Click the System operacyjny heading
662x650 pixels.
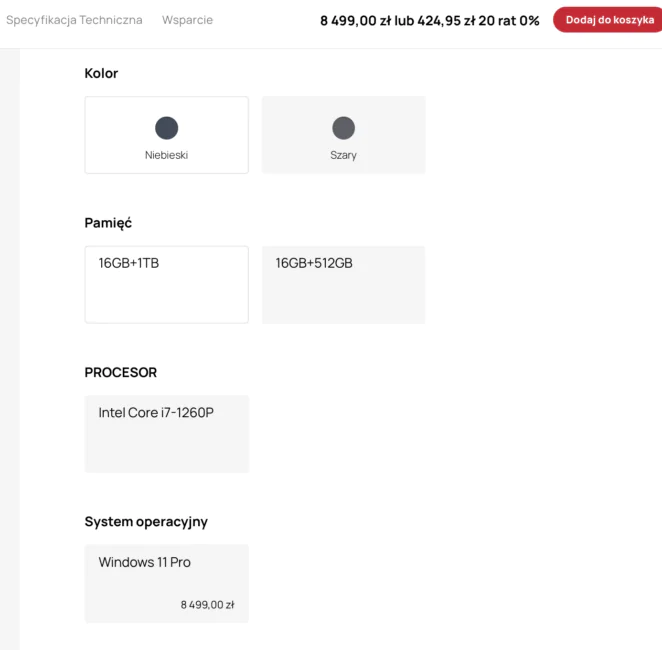[146, 522]
